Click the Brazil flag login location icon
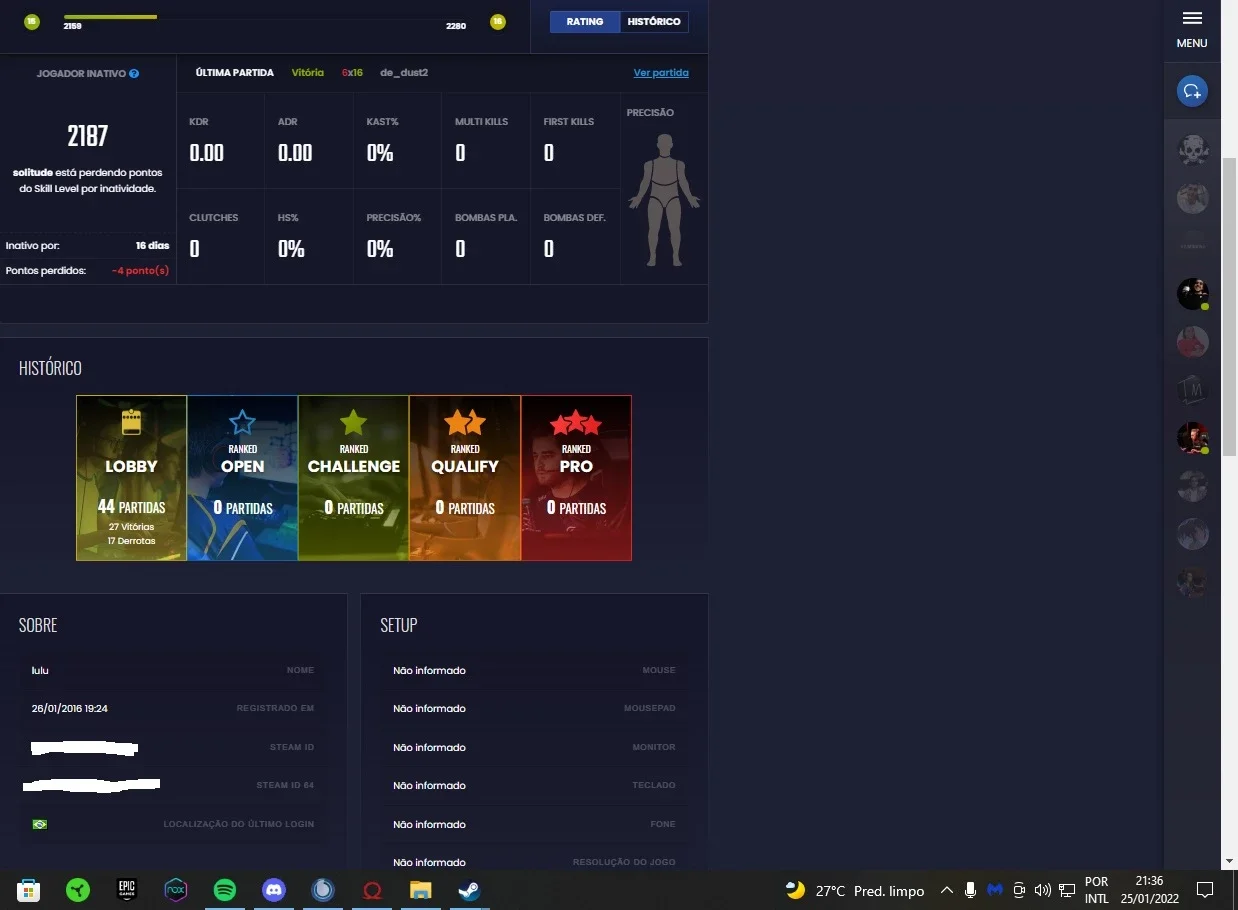This screenshot has width=1238, height=910. [40, 824]
